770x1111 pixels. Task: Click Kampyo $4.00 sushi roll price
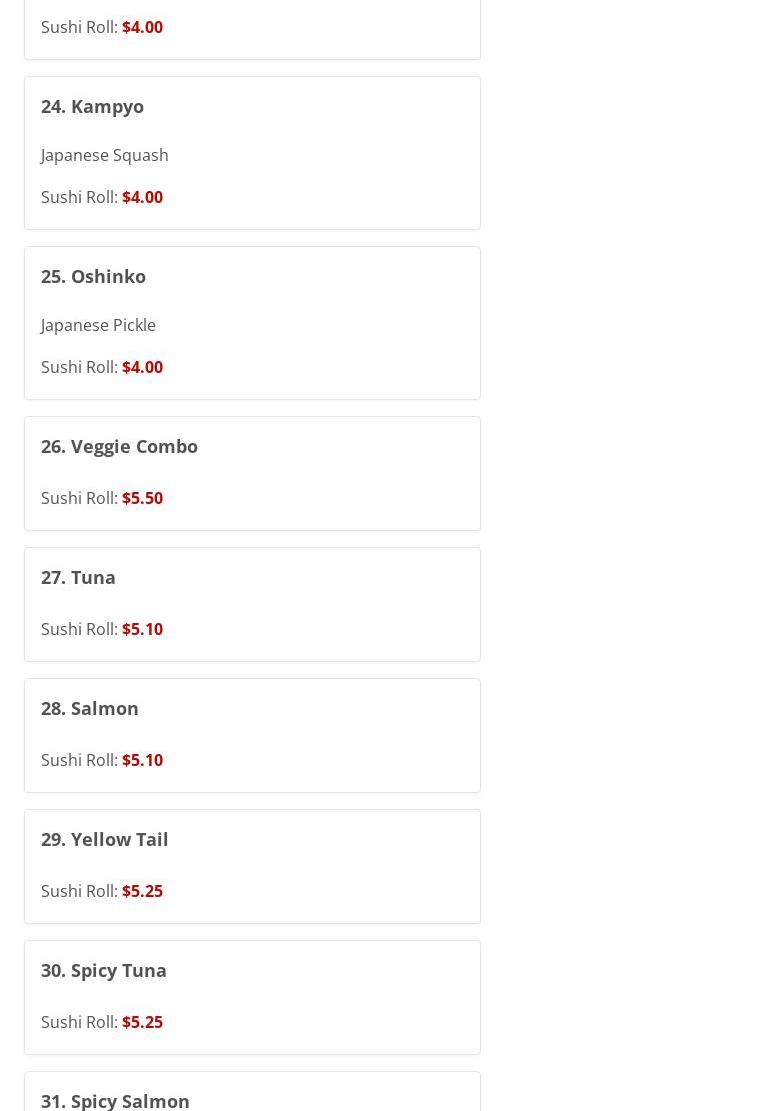point(142,197)
